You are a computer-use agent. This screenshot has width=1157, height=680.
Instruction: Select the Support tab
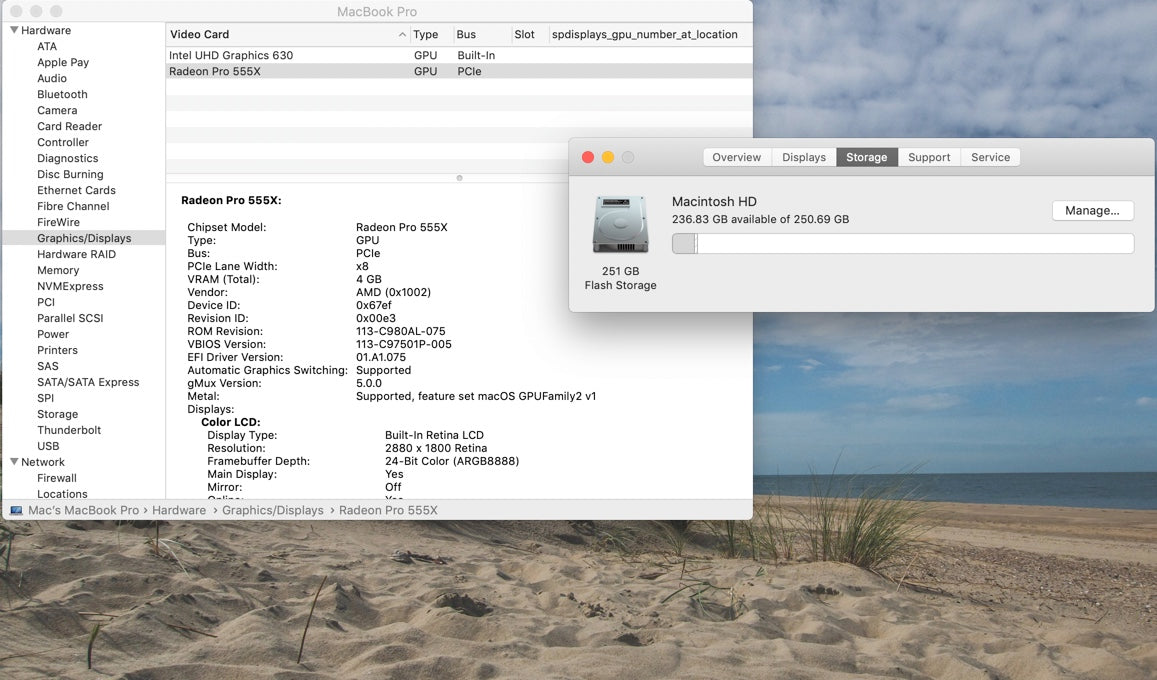929,157
